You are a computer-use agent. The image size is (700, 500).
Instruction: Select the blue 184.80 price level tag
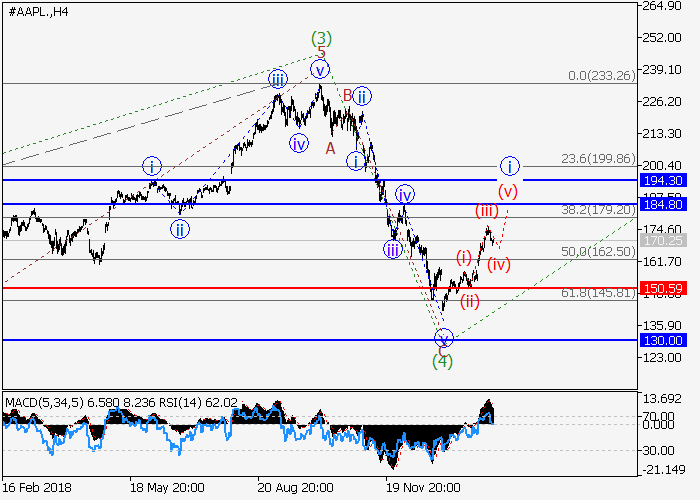(x=663, y=204)
